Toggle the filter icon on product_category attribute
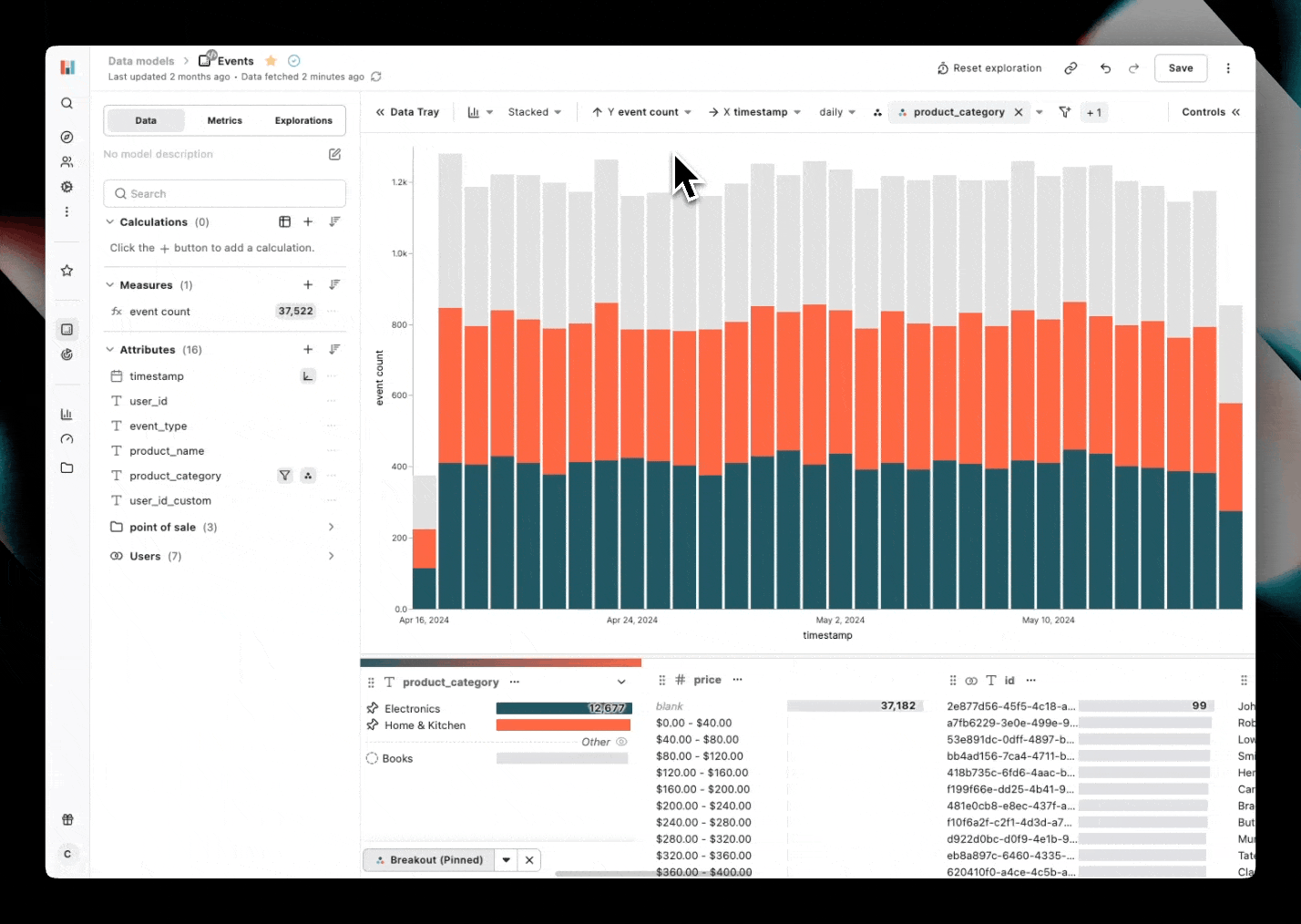The height and width of the screenshot is (924, 1301). click(285, 475)
